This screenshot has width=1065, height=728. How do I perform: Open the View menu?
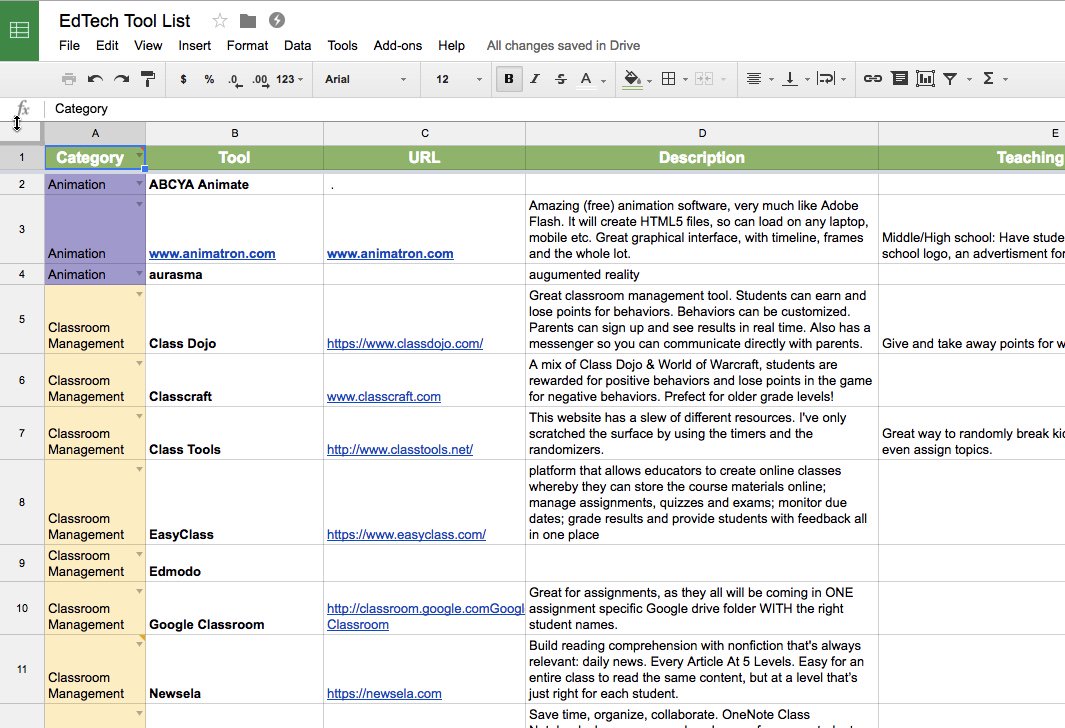tap(148, 46)
